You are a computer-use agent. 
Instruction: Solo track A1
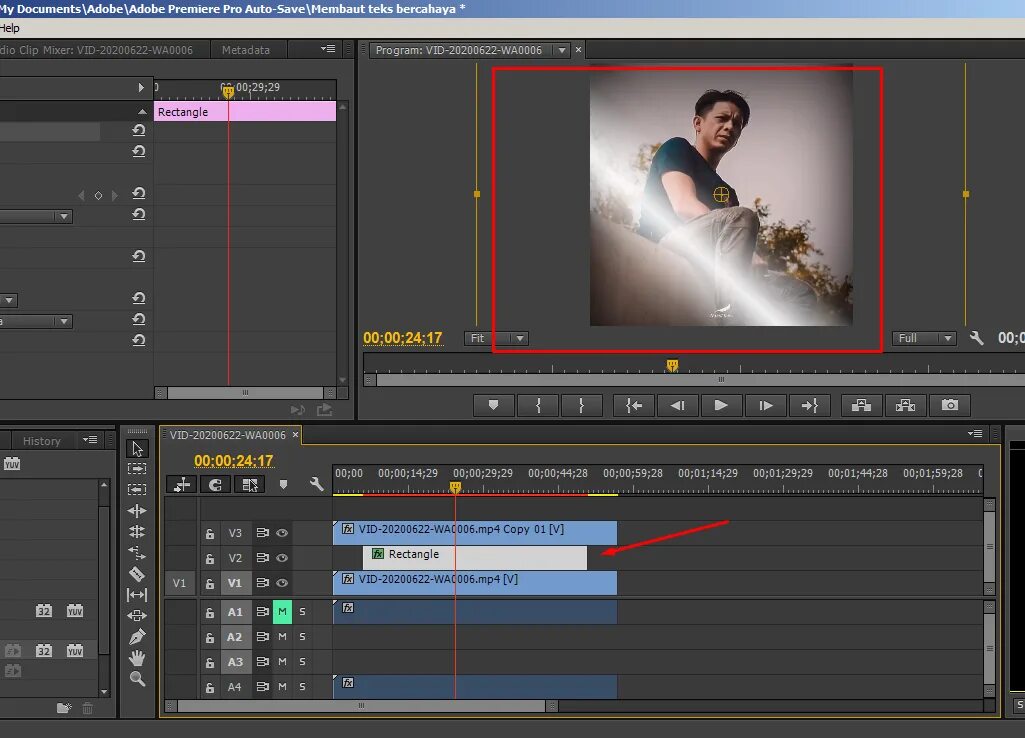tap(302, 612)
